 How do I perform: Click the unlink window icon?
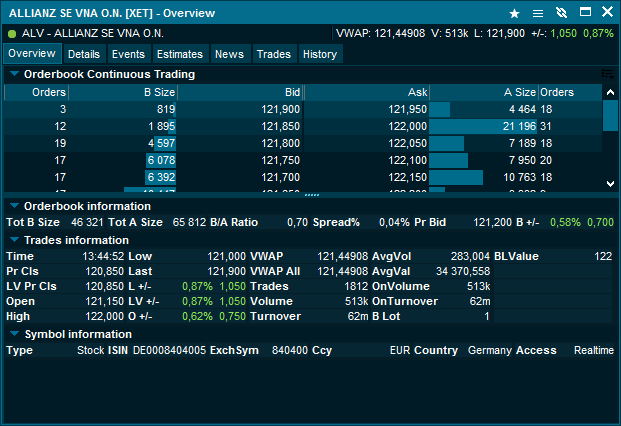tap(561, 13)
